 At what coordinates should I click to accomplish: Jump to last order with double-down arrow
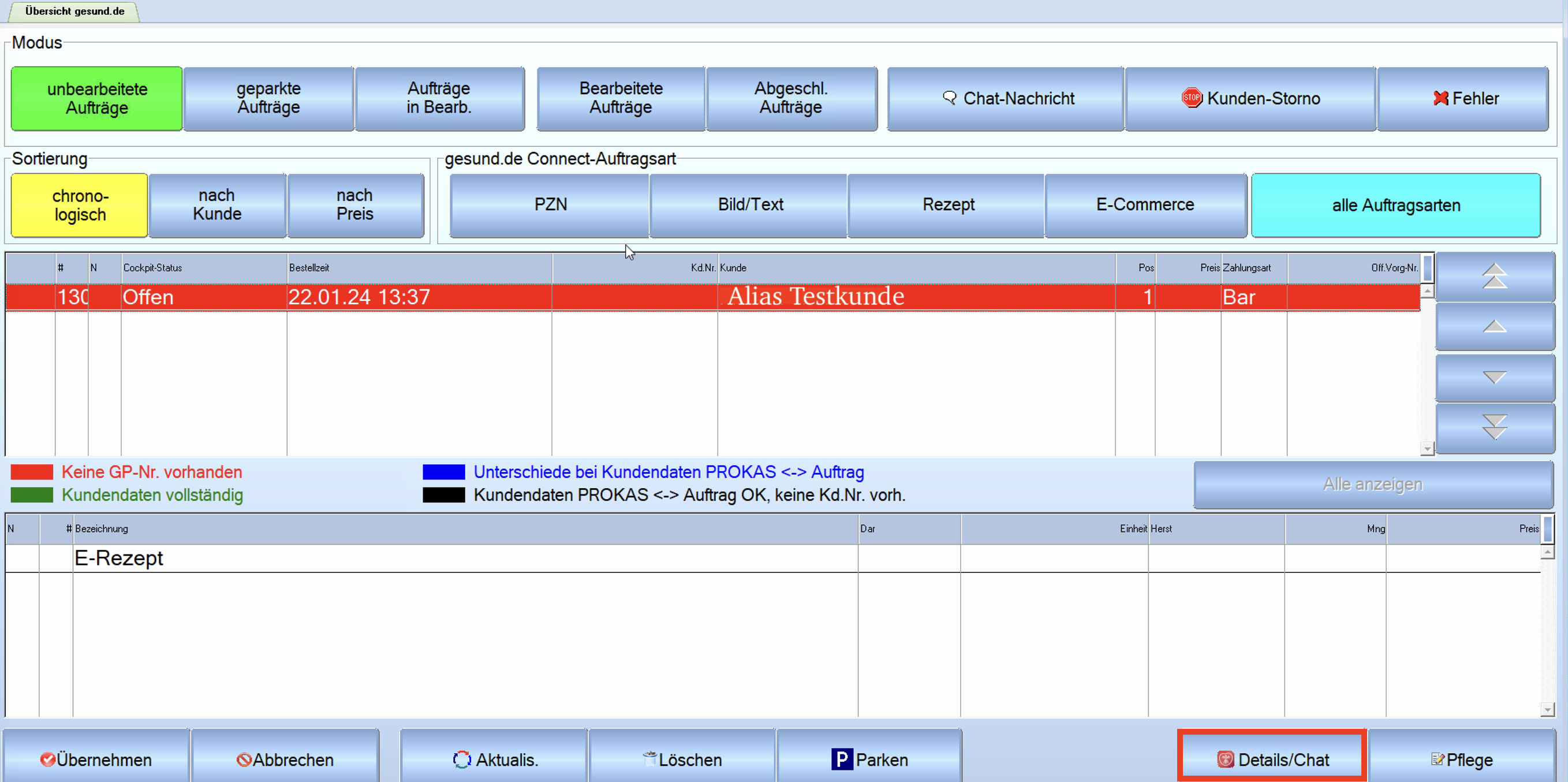click(1495, 428)
